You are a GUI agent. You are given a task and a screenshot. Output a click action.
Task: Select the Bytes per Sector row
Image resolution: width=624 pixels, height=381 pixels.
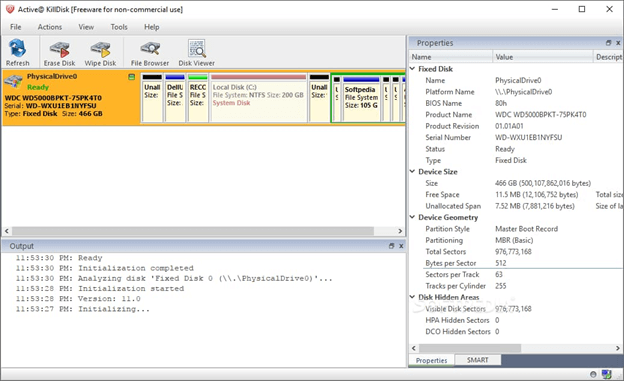point(516,263)
